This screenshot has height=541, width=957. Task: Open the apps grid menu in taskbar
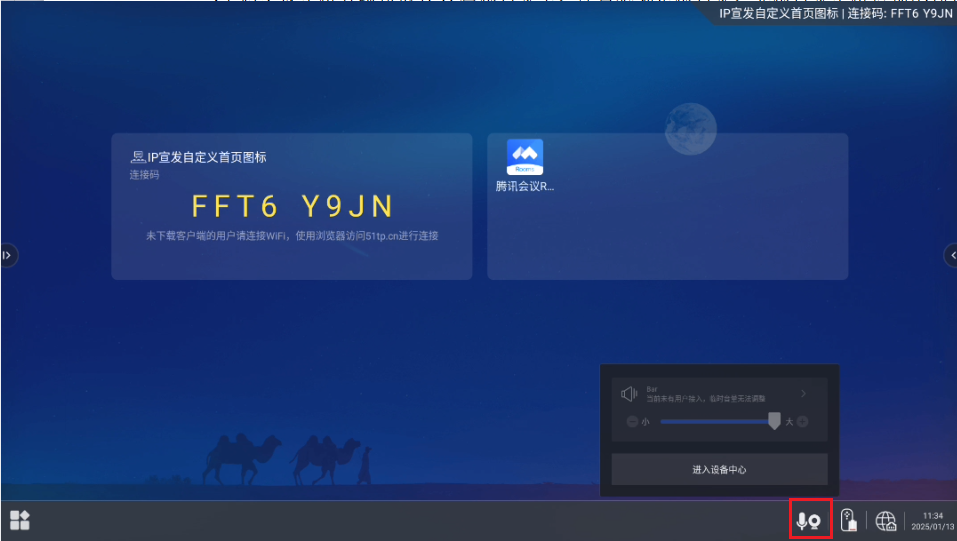[20, 520]
